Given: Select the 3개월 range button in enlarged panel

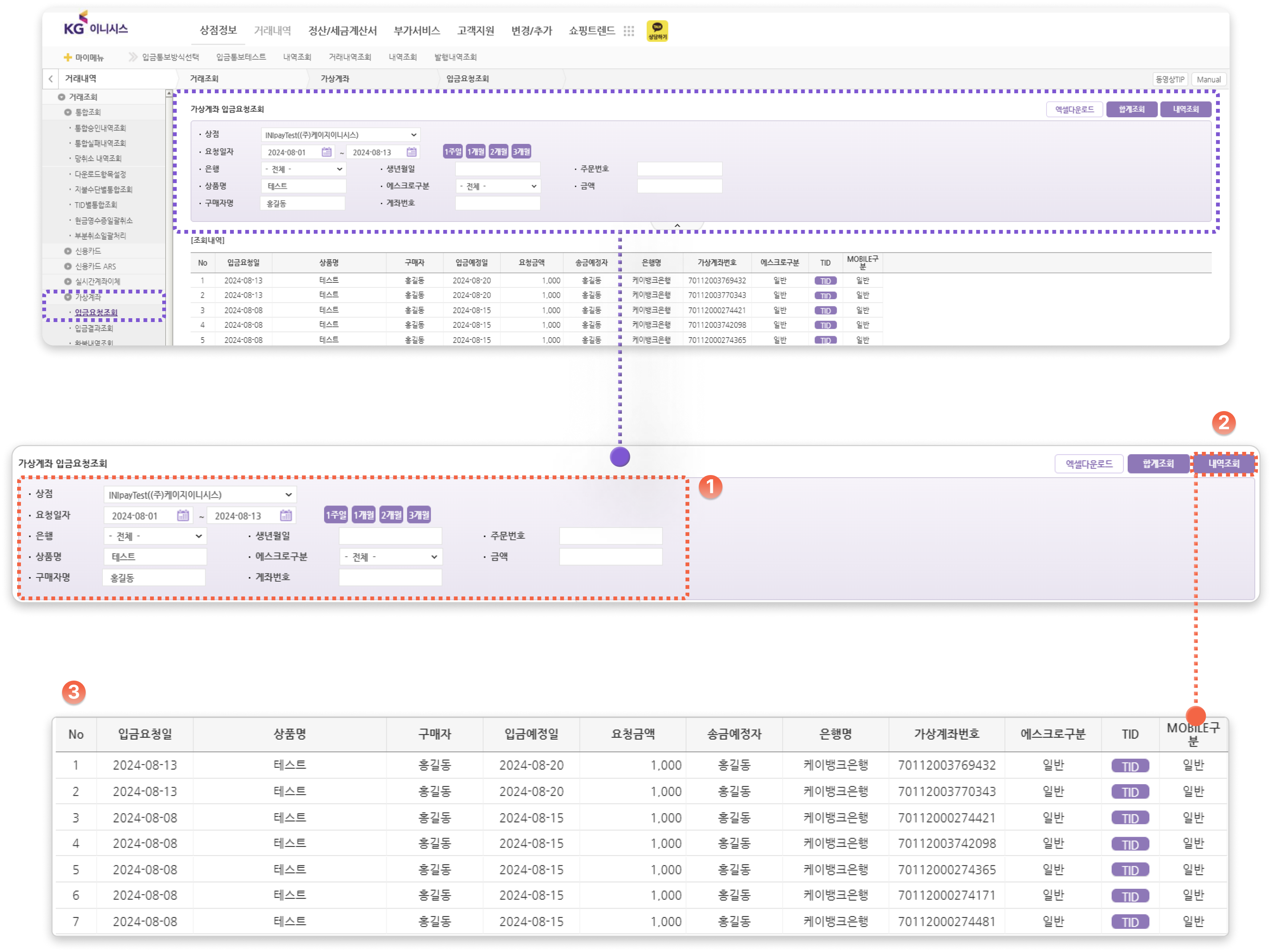Looking at the screenshot, I should (419, 515).
